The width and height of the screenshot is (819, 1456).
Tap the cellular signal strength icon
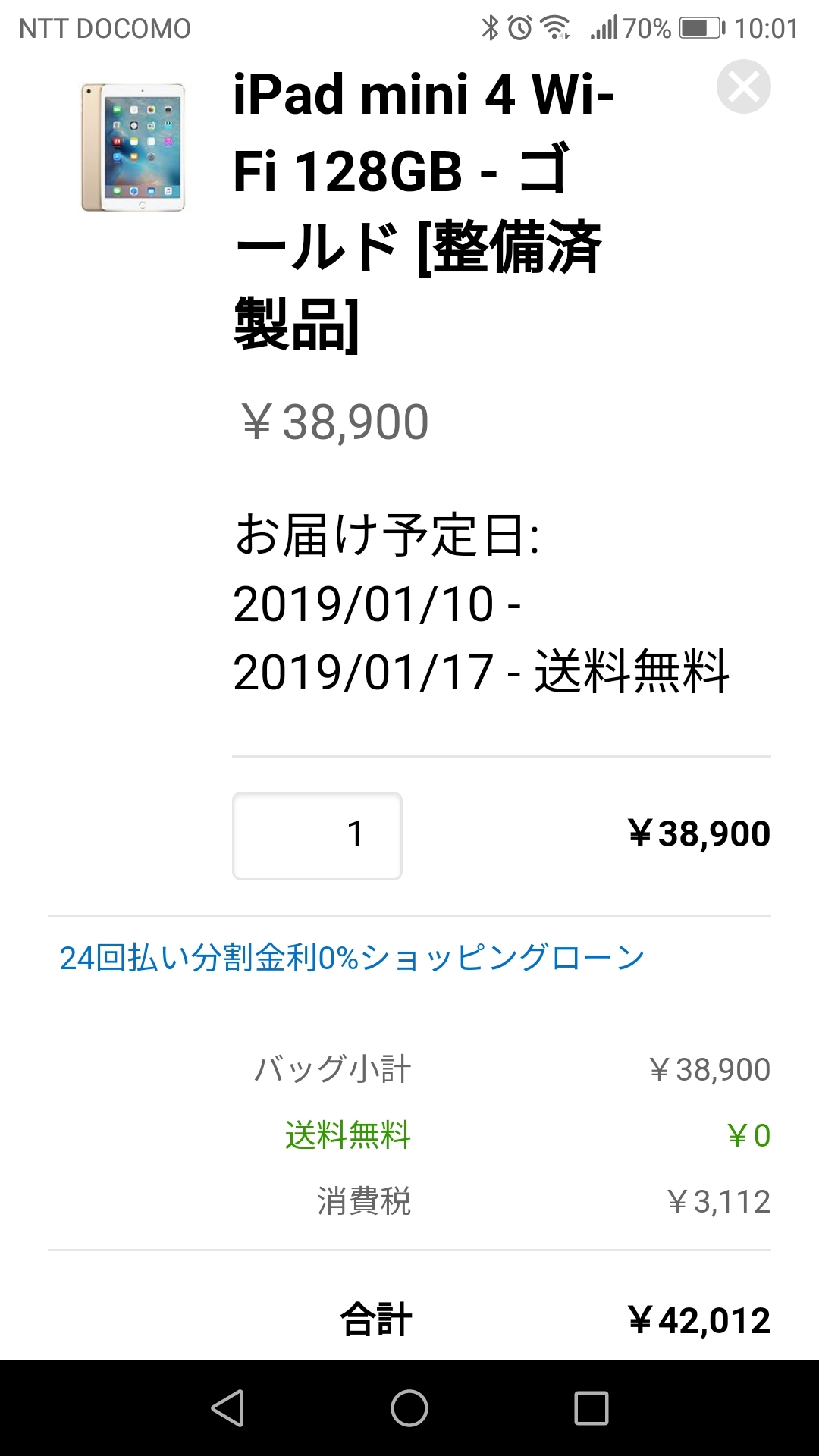click(604, 29)
